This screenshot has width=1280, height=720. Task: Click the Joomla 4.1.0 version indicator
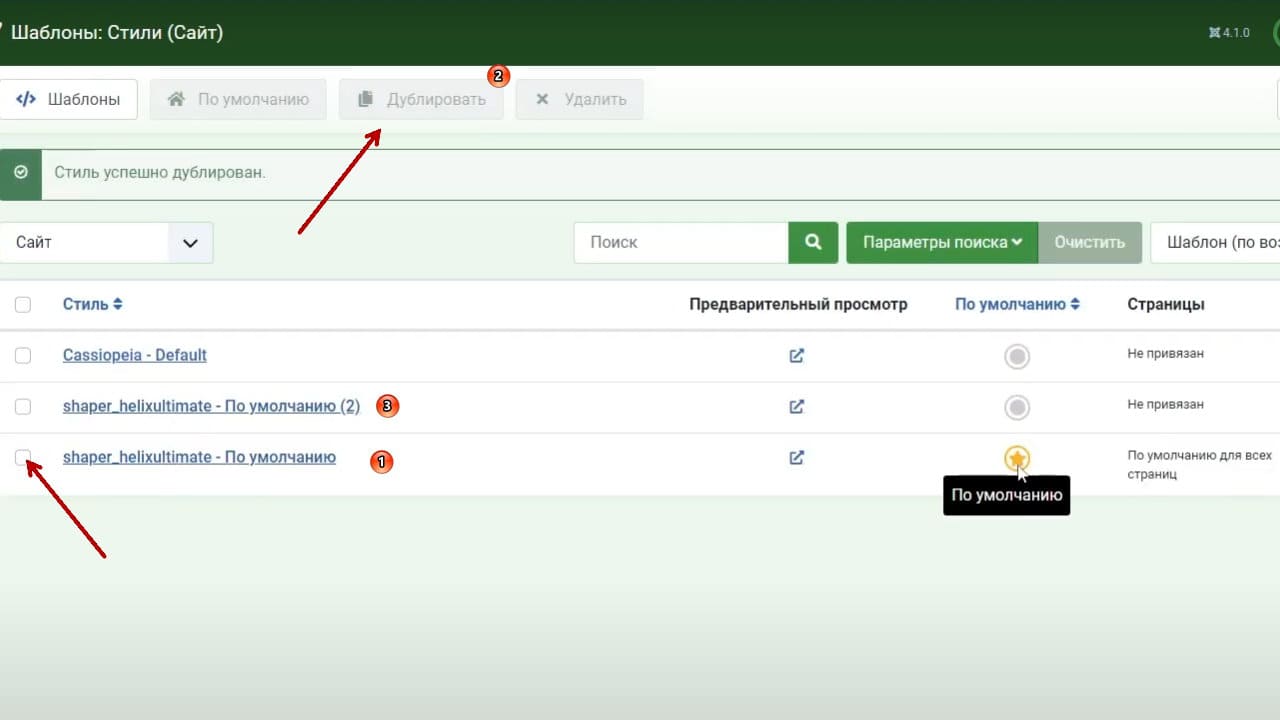(x=1229, y=33)
